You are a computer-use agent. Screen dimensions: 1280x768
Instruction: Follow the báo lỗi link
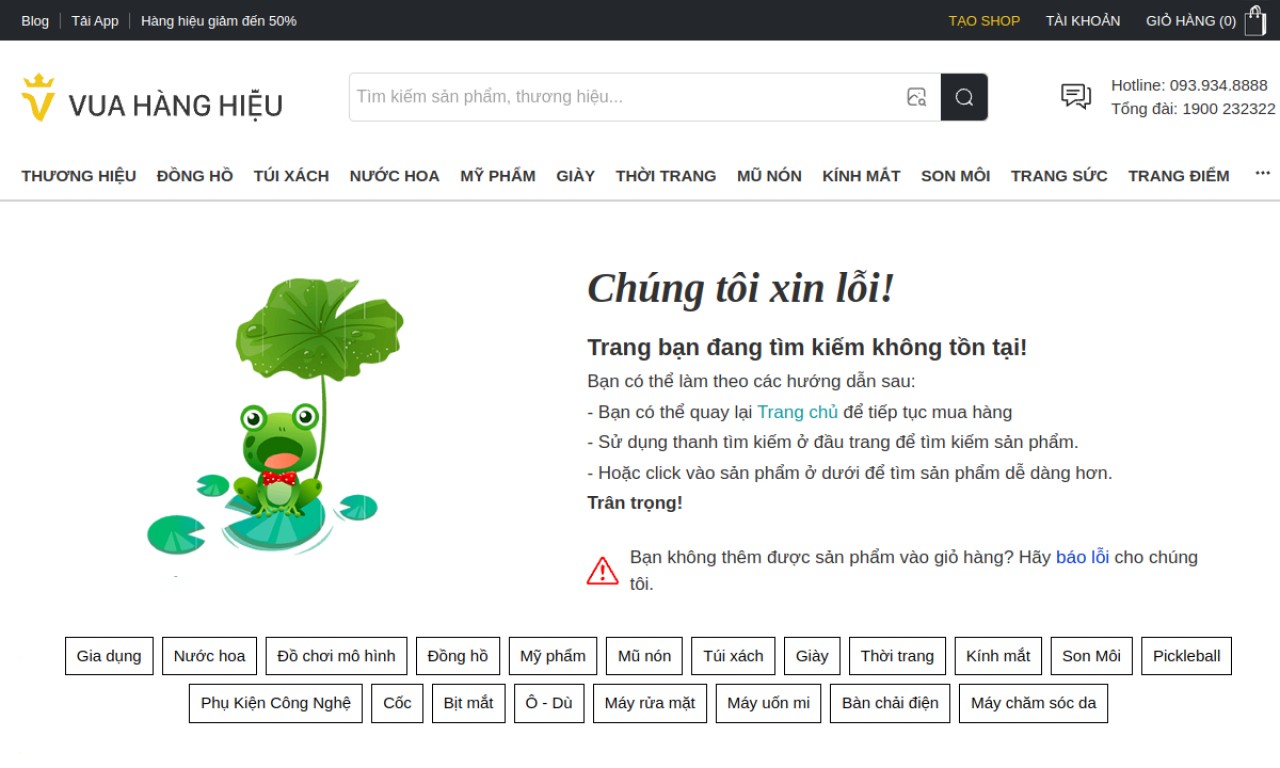1082,557
